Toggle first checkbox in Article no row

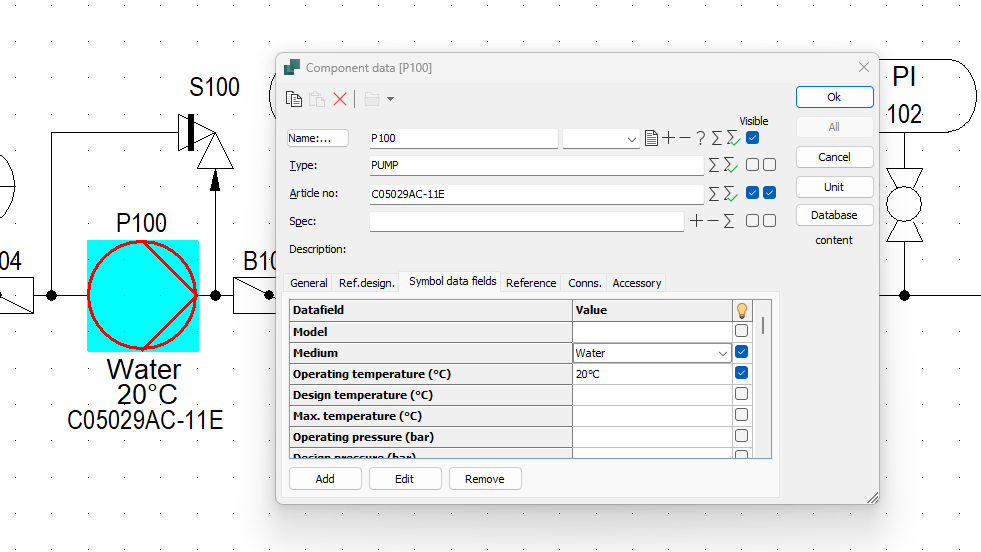[x=753, y=193]
